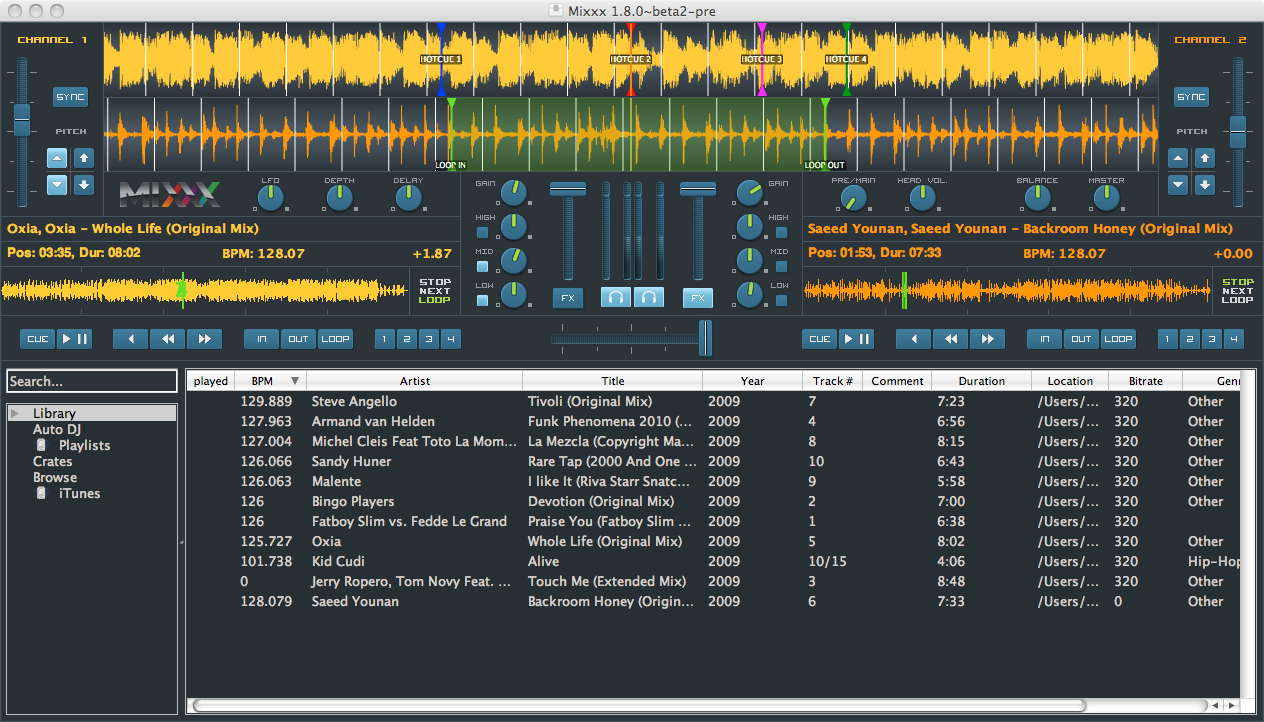Click the MASTER volume knob

coord(1106,198)
